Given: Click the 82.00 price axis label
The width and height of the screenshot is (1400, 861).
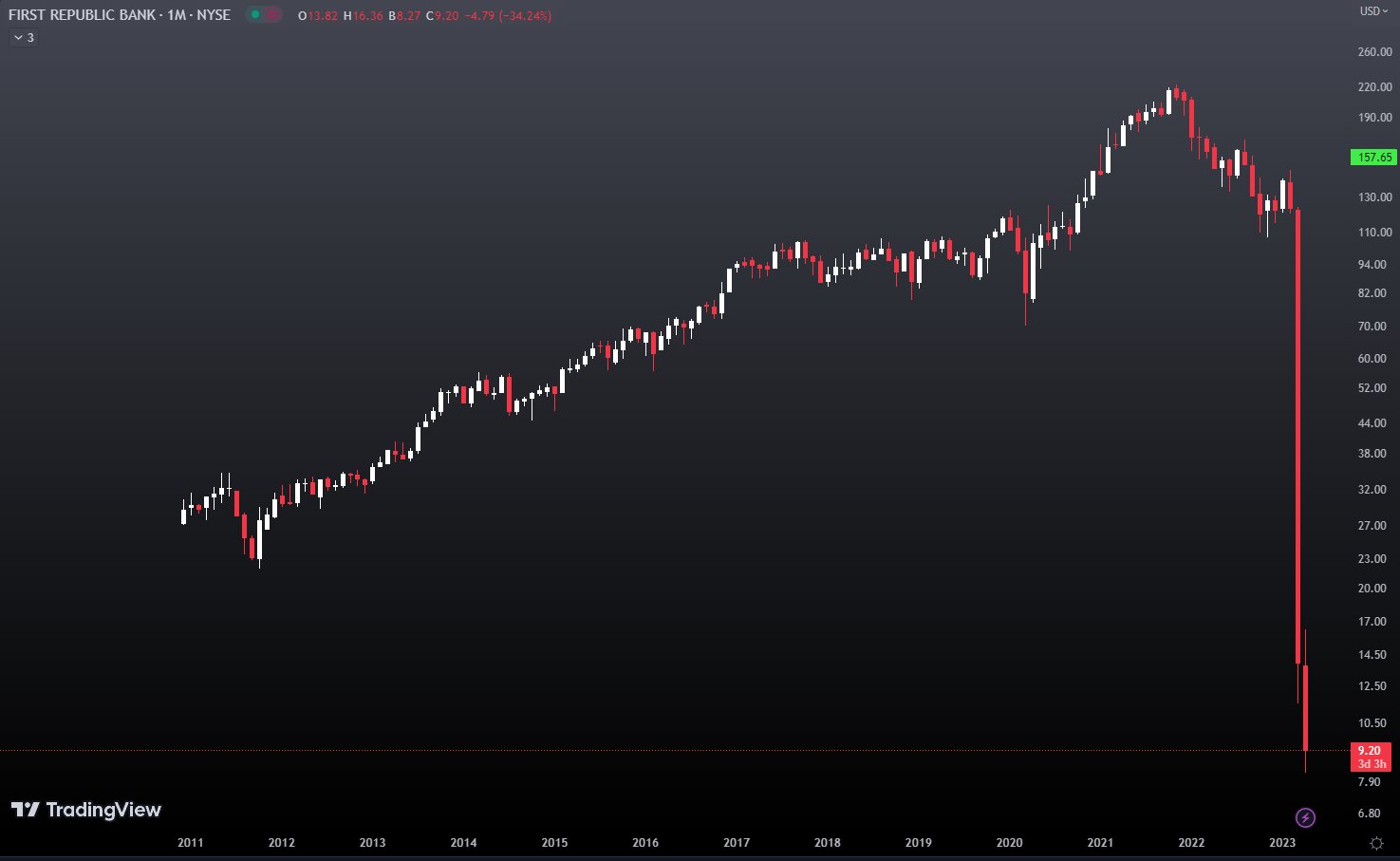Looking at the screenshot, I should (1372, 293).
